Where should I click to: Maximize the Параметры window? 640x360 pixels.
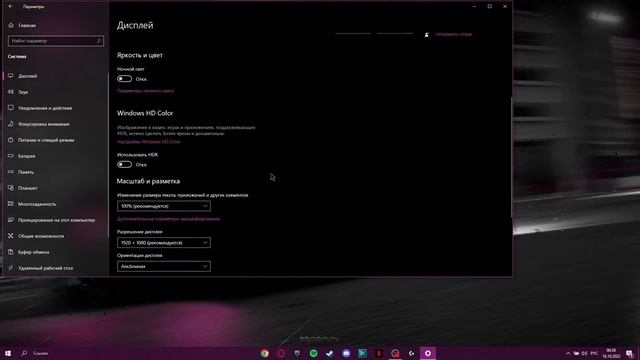(x=489, y=7)
